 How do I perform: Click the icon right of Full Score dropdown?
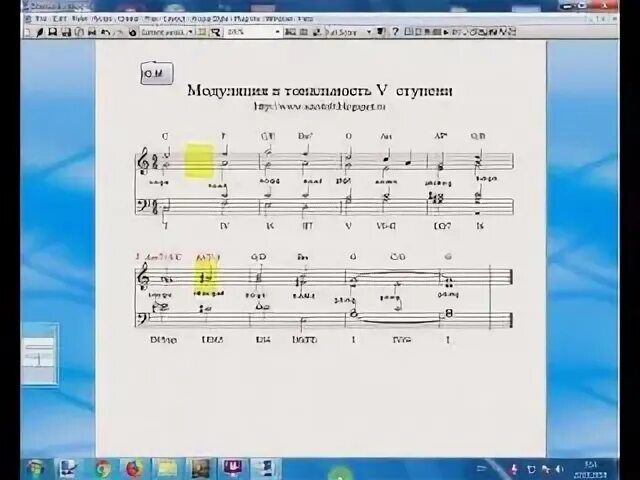pos(380,32)
